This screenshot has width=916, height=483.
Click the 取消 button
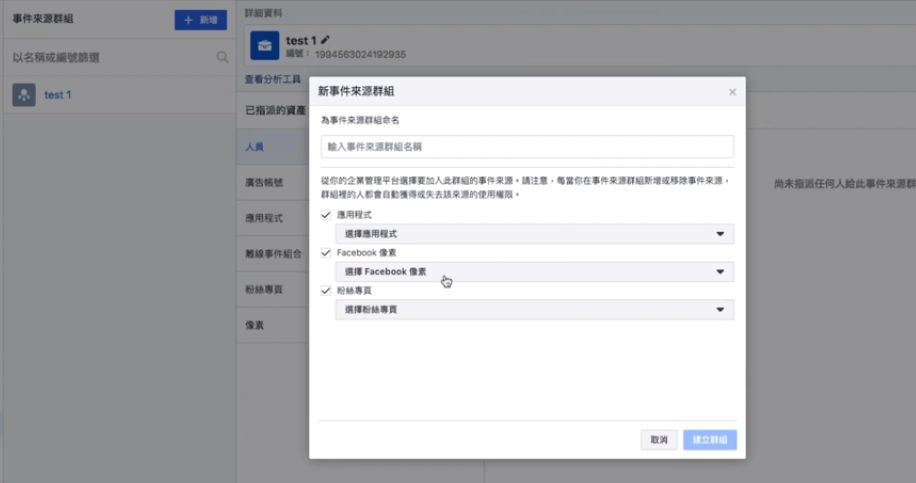coord(658,440)
